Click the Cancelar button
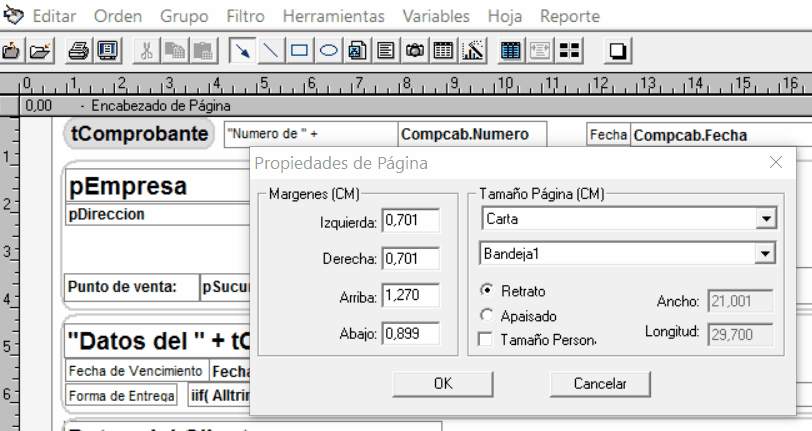The height and width of the screenshot is (431, 812). (600, 384)
